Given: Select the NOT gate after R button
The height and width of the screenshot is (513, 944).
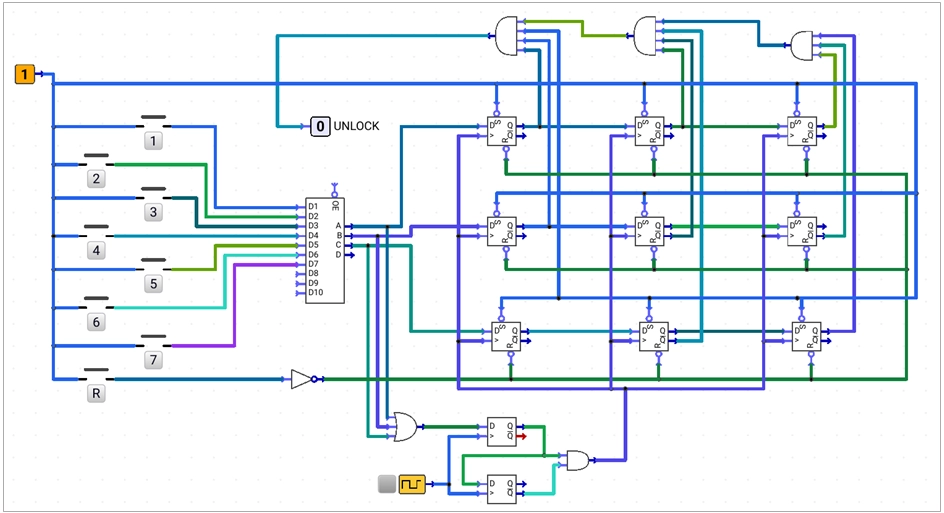Looking at the screenshot, I should coord(303,379).
